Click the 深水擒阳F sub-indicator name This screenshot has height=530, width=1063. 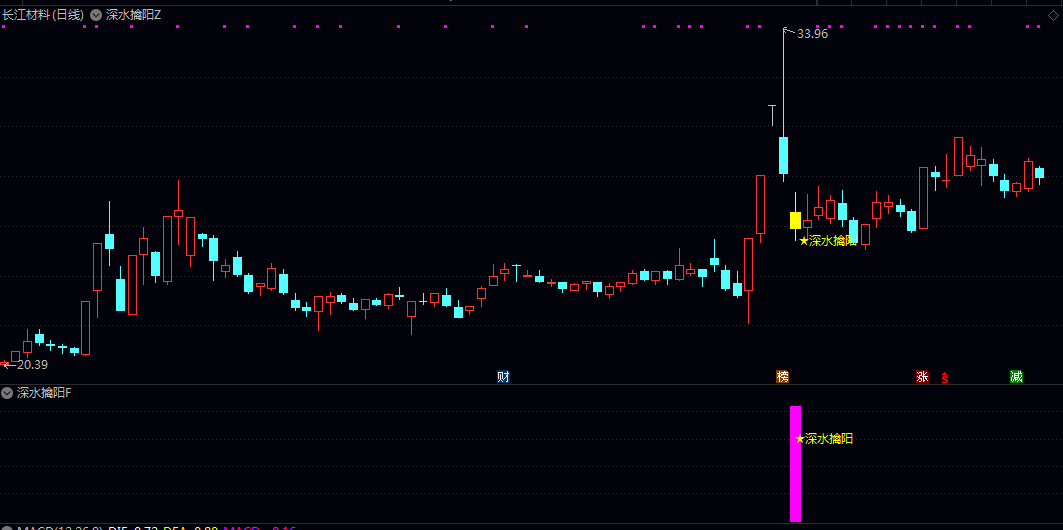point(44,392)
